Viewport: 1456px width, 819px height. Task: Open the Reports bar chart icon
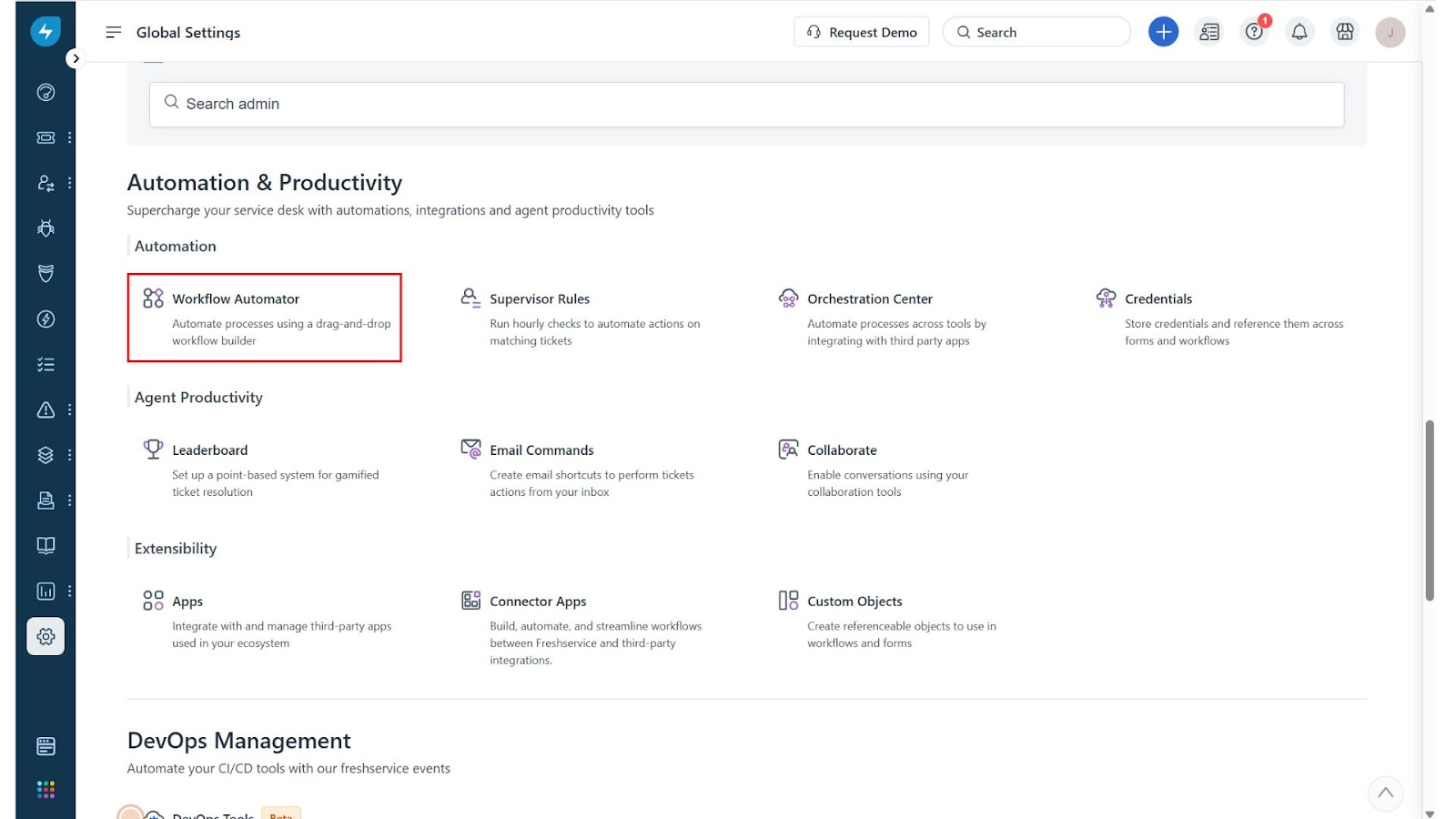click(45, 591)
